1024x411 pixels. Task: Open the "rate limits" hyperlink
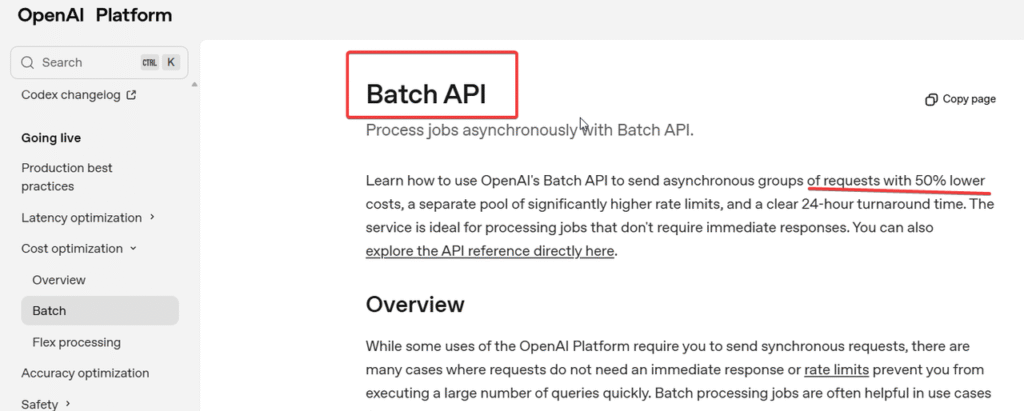[x=836, y=369]
